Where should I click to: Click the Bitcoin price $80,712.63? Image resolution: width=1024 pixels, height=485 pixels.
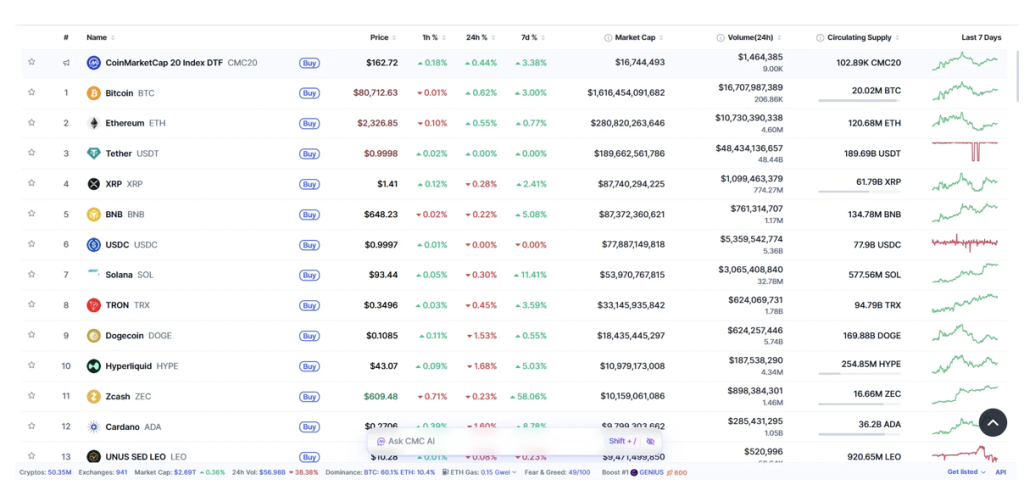(376, 93)
